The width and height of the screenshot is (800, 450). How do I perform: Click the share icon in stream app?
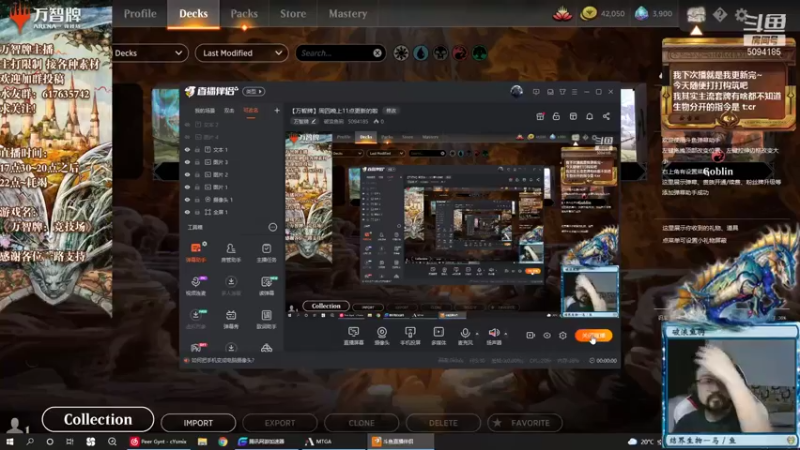606,116
